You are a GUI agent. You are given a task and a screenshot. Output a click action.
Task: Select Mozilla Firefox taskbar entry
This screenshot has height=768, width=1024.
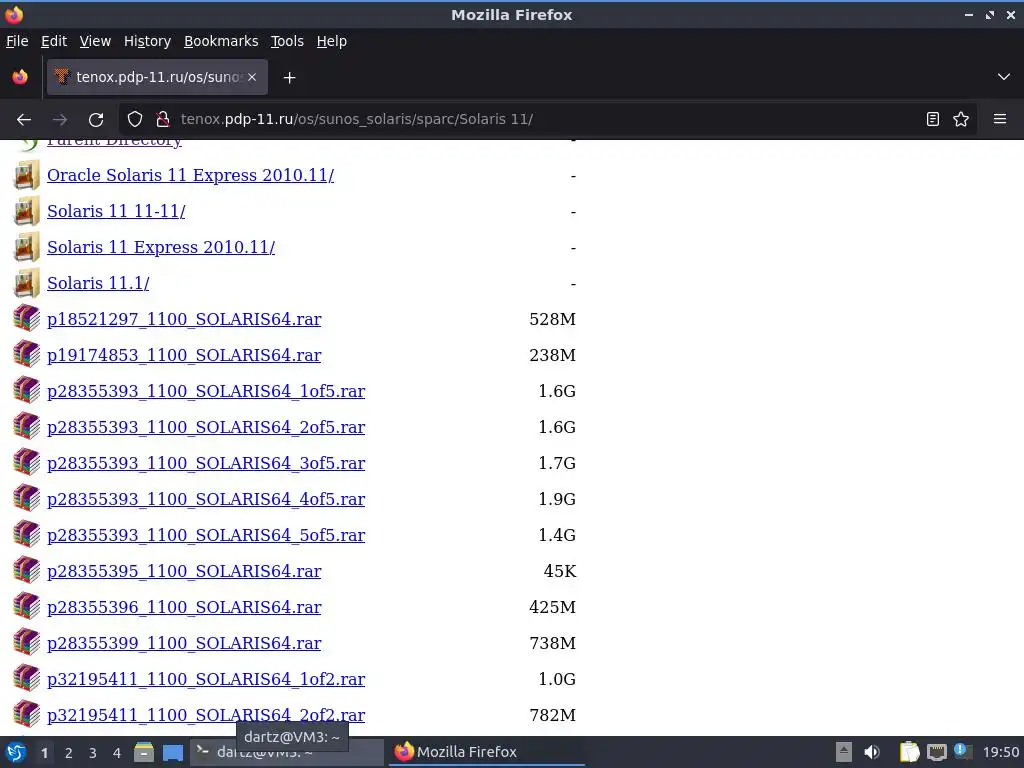point(487,752)
